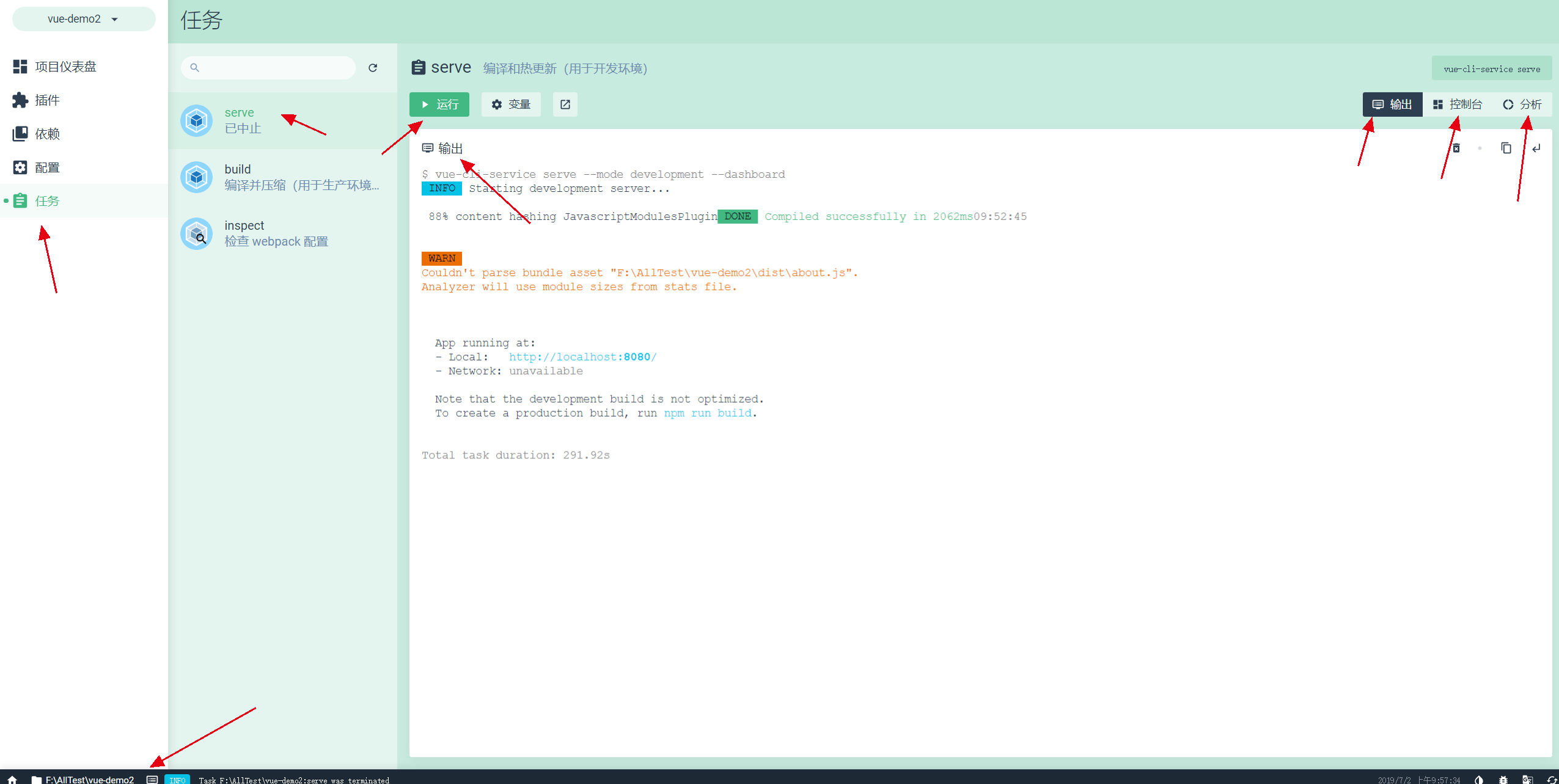Open the localhost:8080 link
Image resolution: width=1559 pixels, height=784 pixels.
[x=582, y=357]
